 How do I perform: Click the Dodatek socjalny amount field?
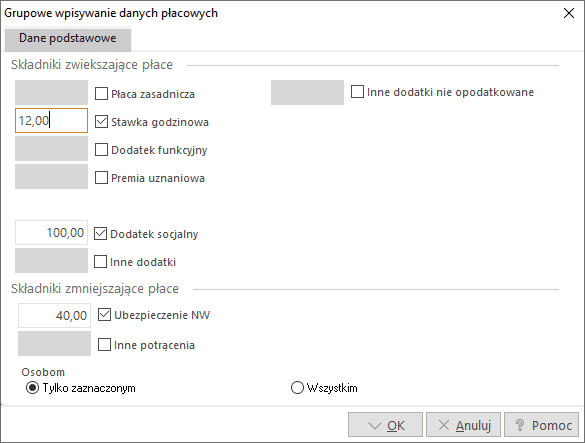click(51, 233)
